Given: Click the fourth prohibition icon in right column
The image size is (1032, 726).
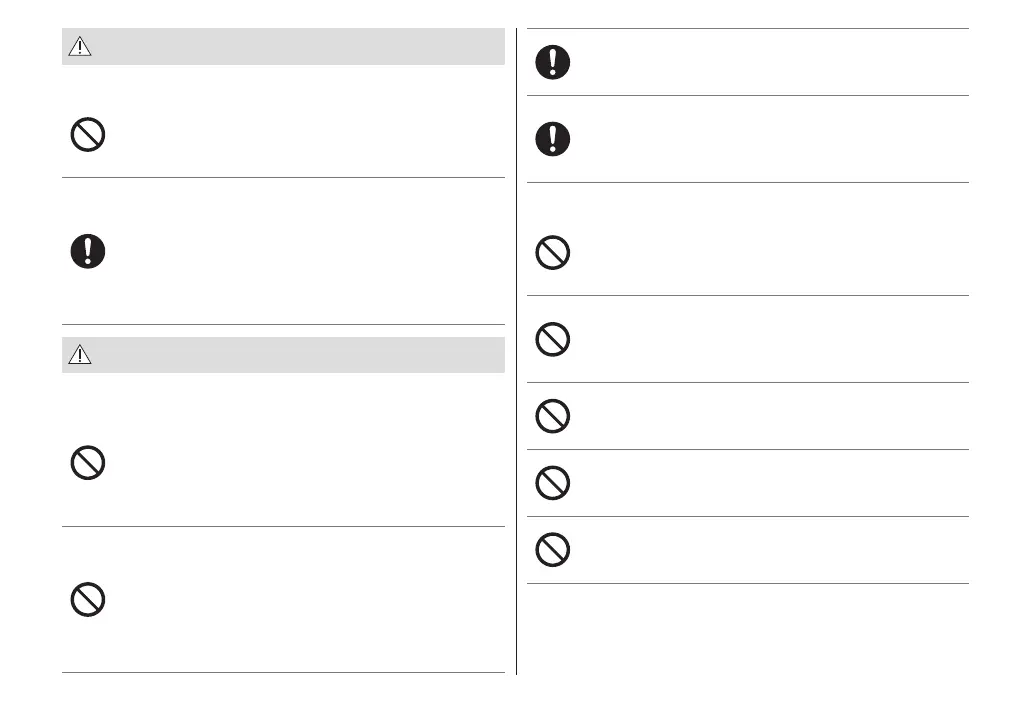Looking at the screenshot, I should coord(553,484).
